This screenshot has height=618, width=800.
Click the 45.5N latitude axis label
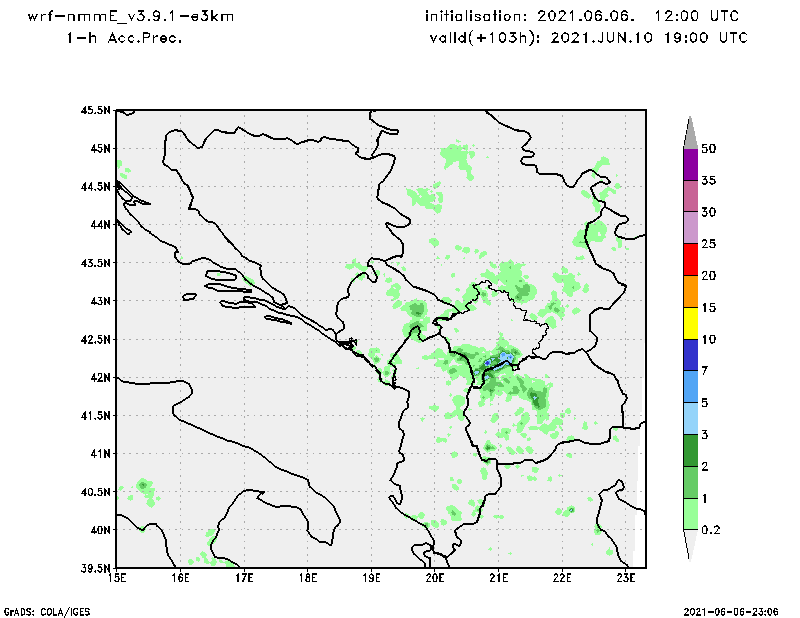click(95, 110)
